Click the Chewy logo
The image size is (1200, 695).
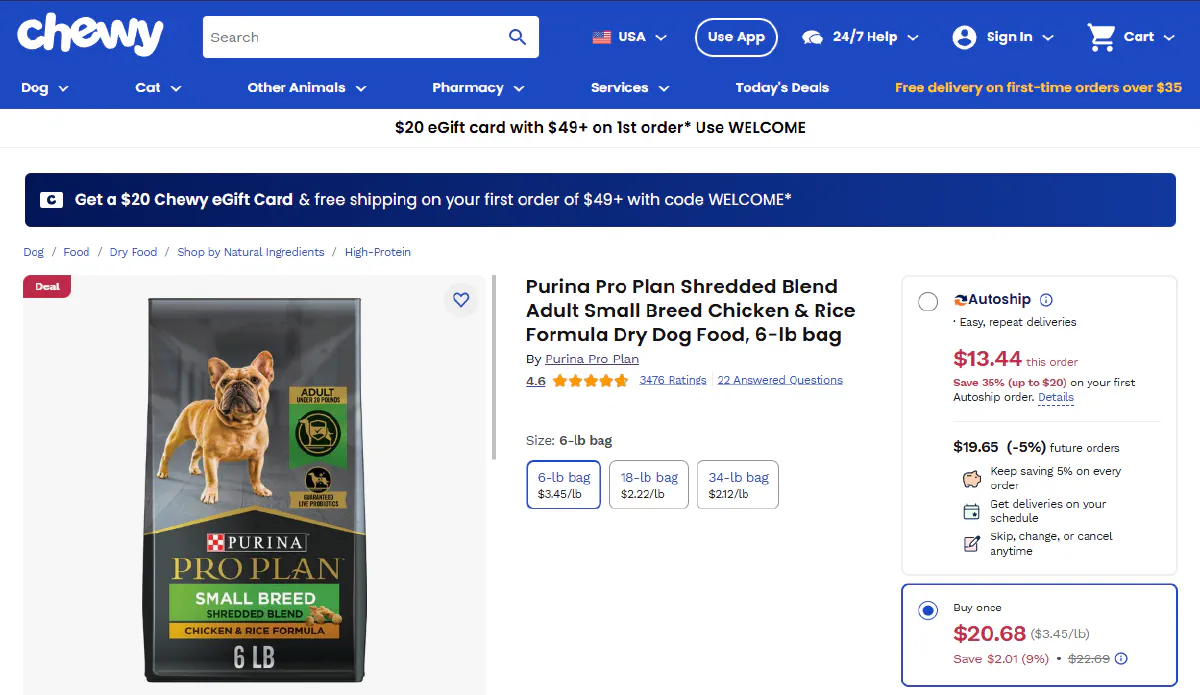point(90,36)
